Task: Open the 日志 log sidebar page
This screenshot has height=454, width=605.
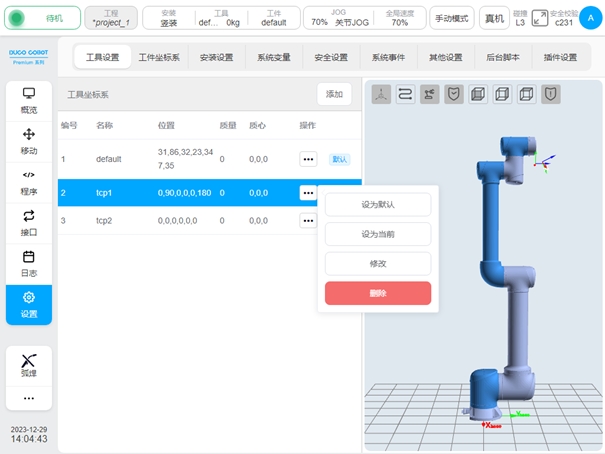Action: 29,264
